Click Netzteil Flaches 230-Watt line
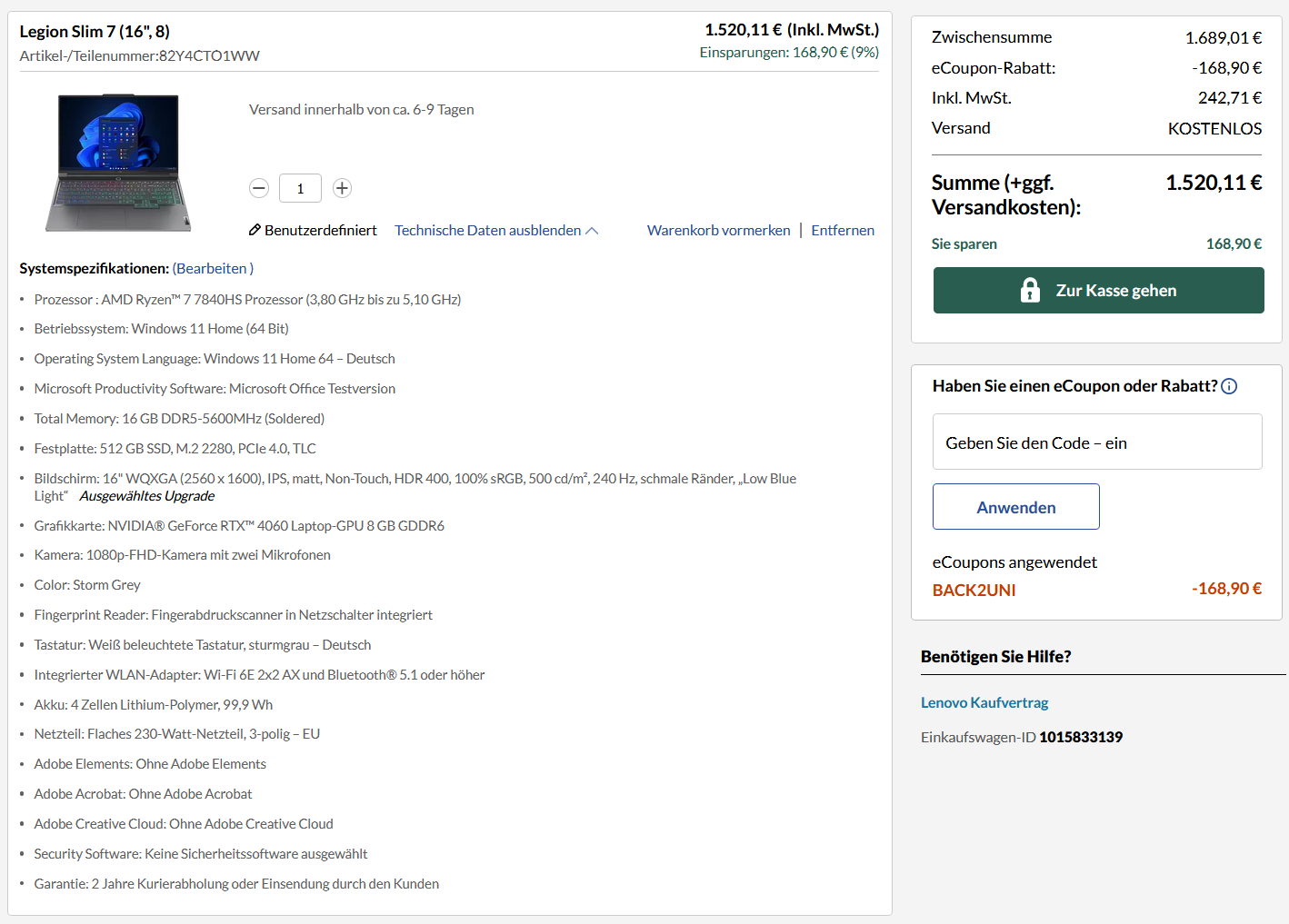This screenshot has width=1289, height=924. 176,733
